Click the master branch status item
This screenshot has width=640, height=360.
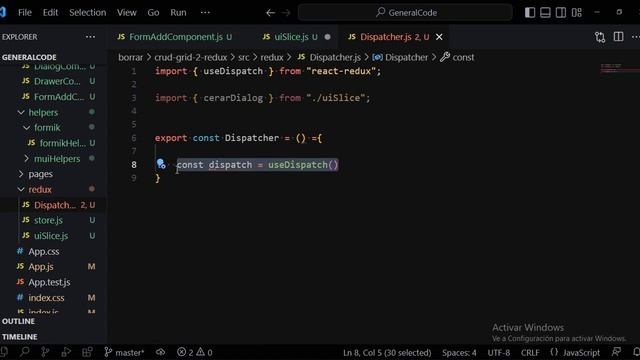pyautogui.click(x=124, y=352)
